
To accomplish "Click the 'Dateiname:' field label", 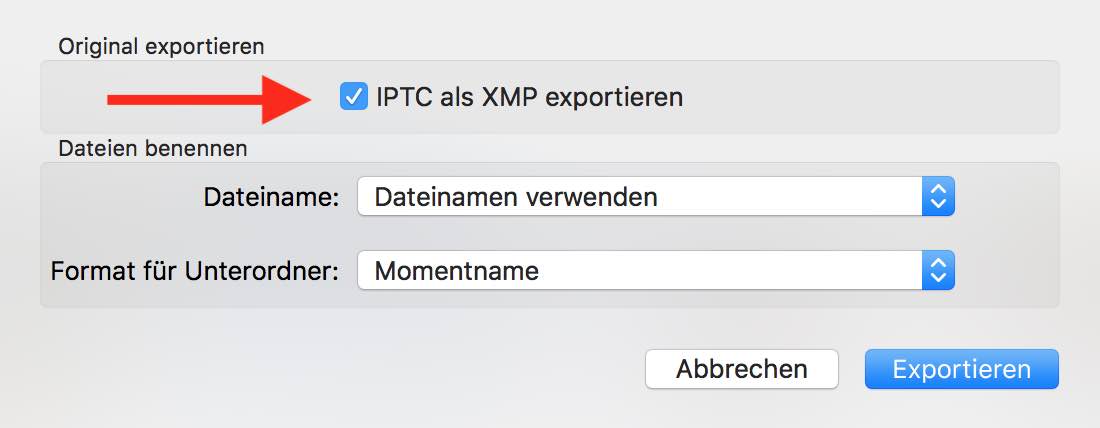I will coord(271,197).
